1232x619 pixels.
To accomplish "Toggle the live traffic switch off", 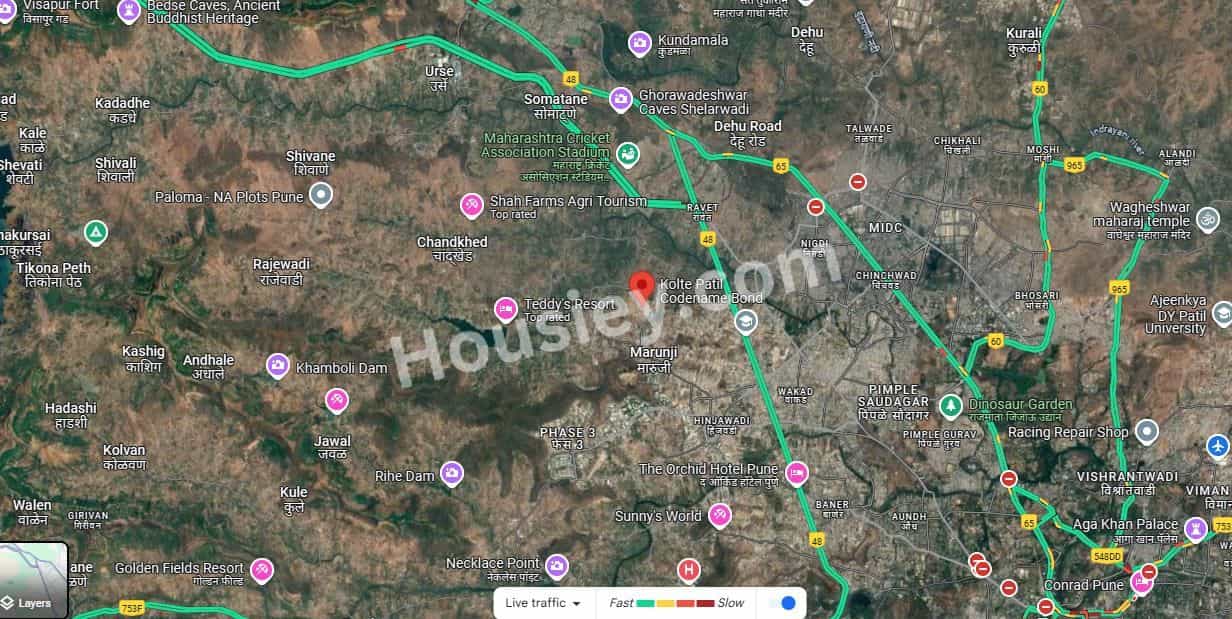I will (784, 603).
